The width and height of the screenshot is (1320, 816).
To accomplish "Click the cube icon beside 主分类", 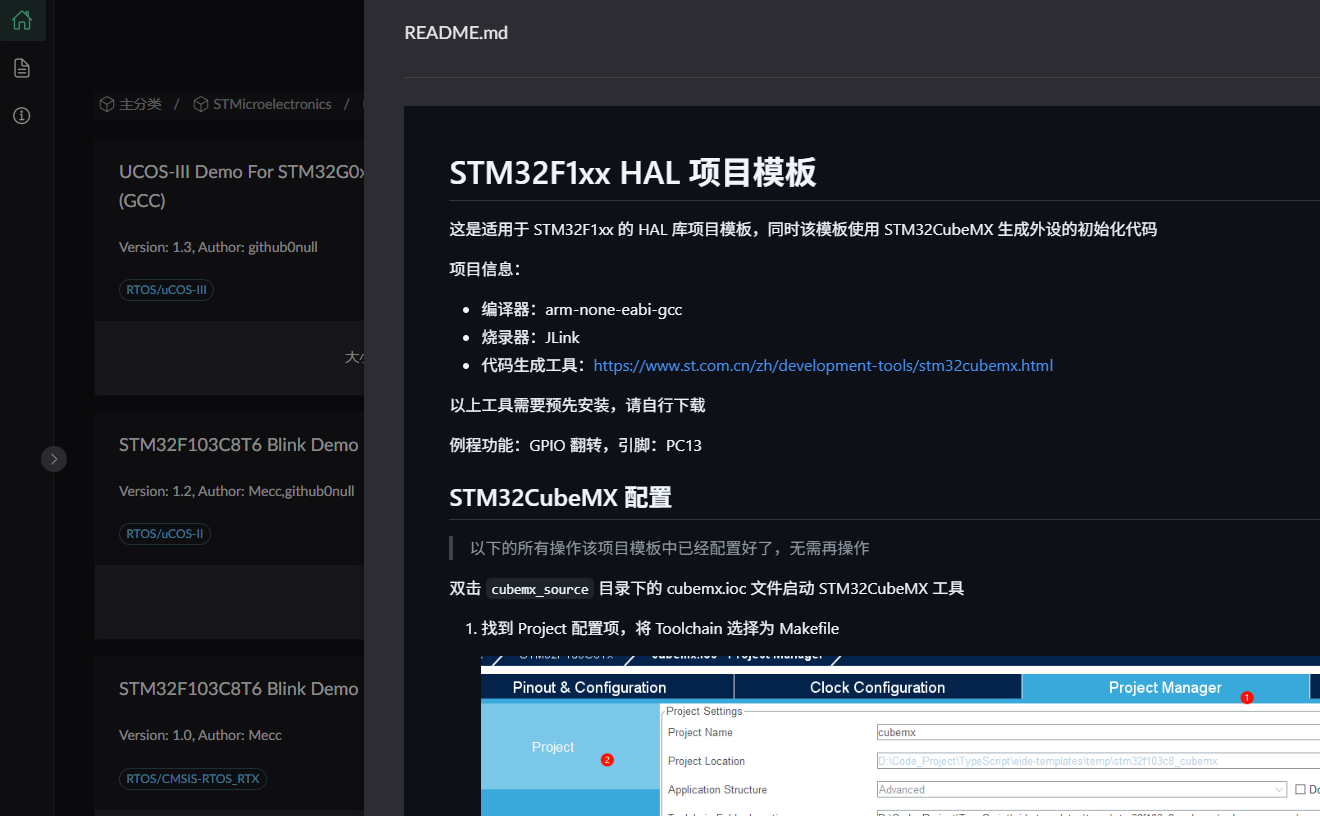I will tap(106, 104).
